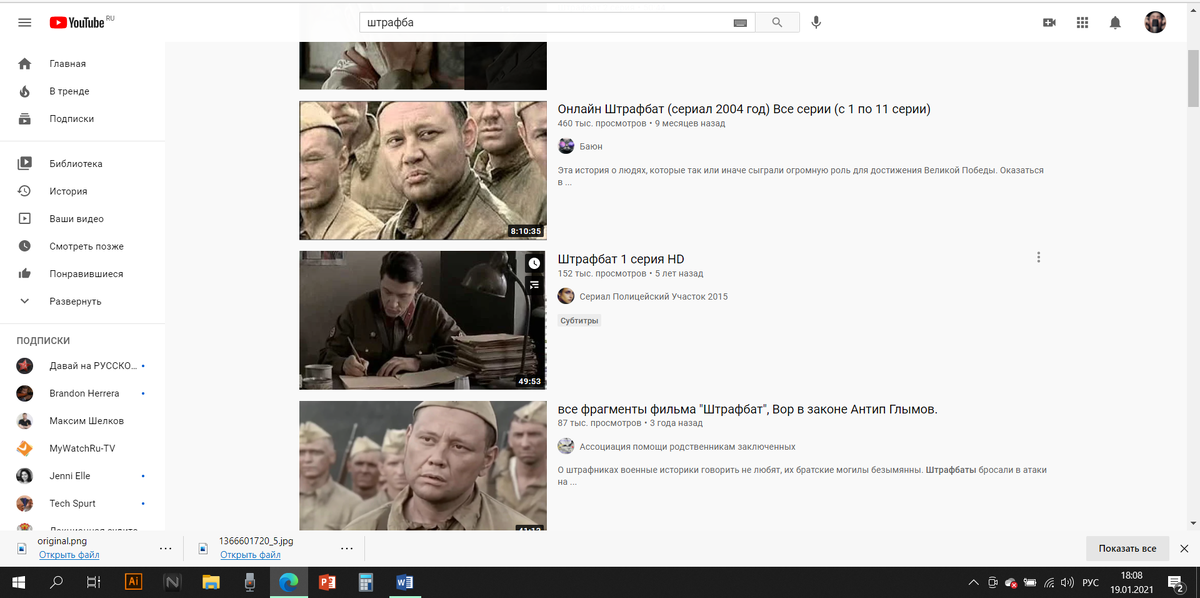Play the 8:10:35 Штрафбат thumbnail
Screen dimensions: 1200x598
pyautogui.click(x=423, y=170)
